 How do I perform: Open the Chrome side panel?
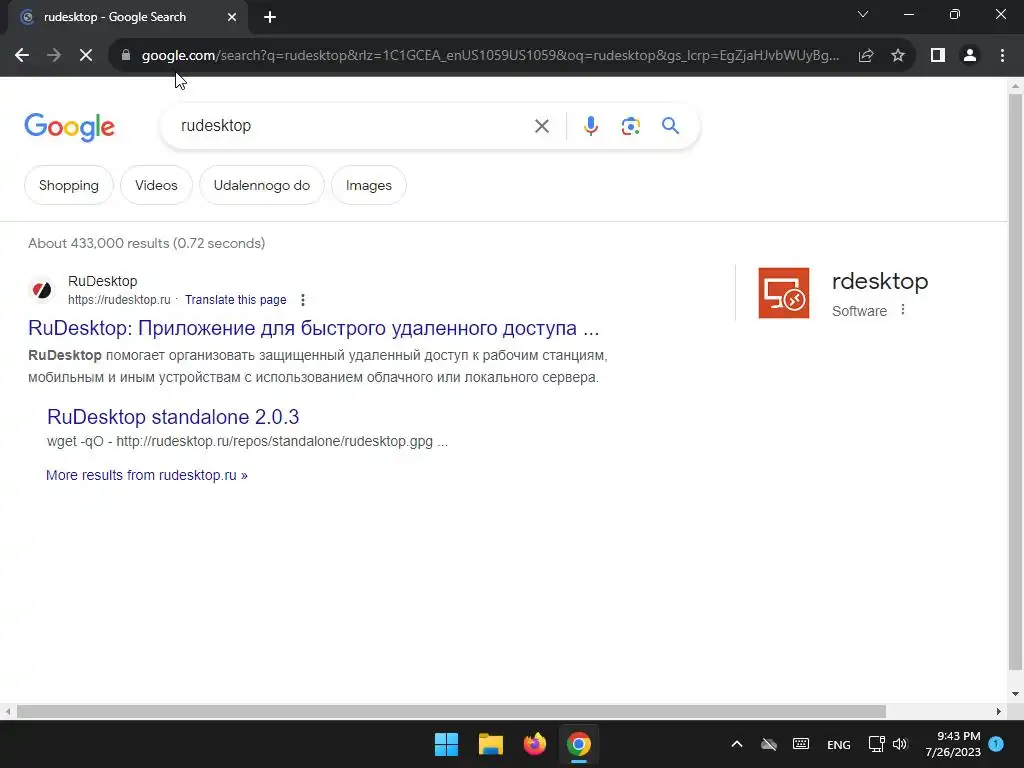938,56
